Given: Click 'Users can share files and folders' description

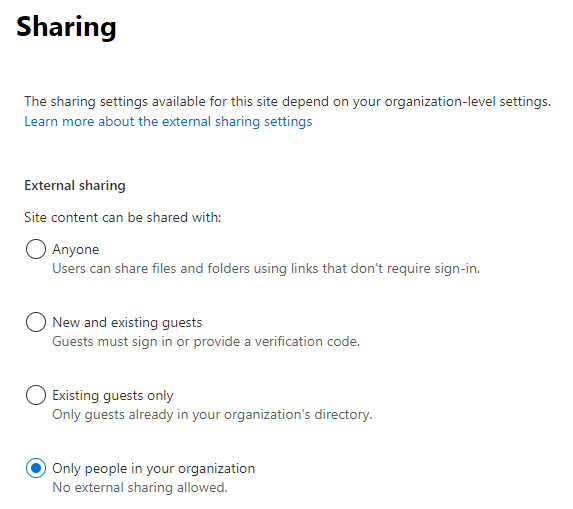Looking at the screenshot, I should click(266, 269).
